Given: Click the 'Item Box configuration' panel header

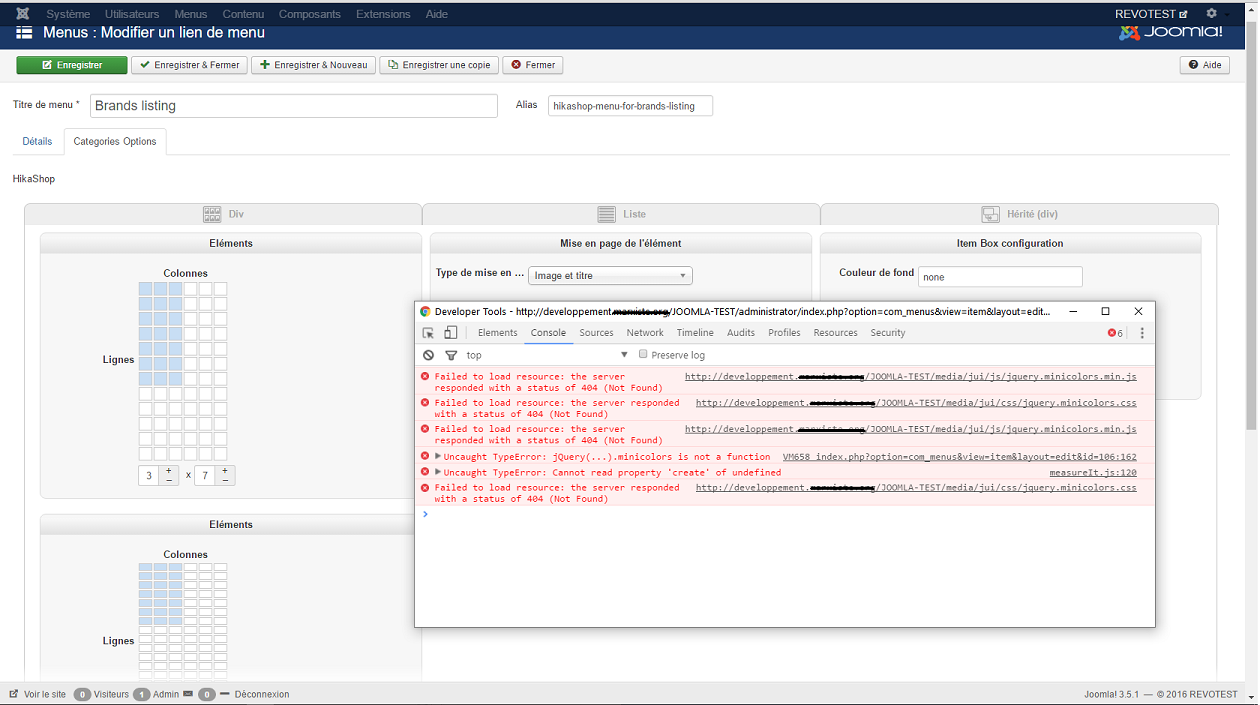Looking at the screenshot, I should coord(1010,243).
